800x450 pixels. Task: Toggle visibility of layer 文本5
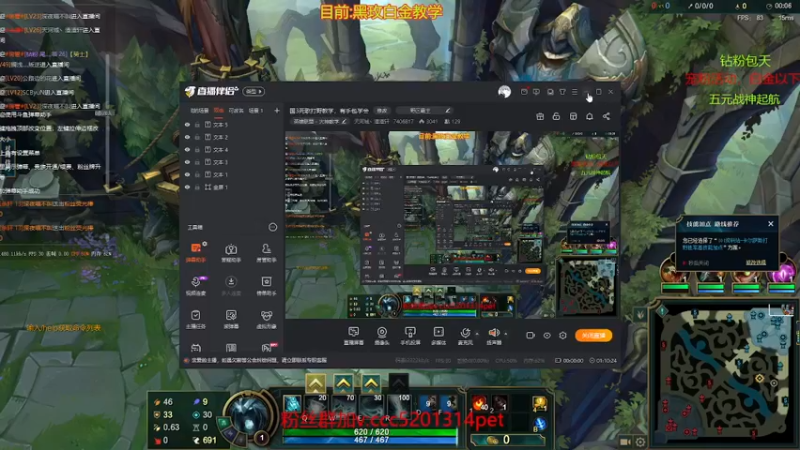click(187, 124)
